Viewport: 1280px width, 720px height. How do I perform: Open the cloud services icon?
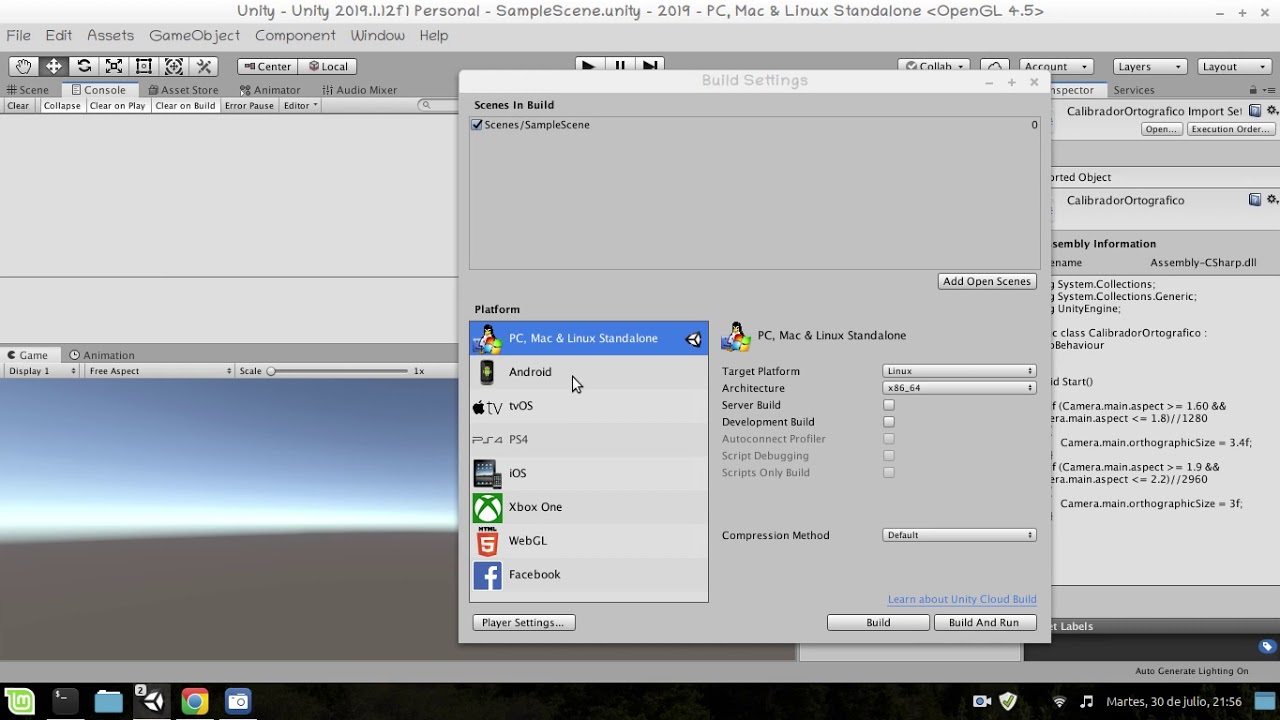point(994,66)
